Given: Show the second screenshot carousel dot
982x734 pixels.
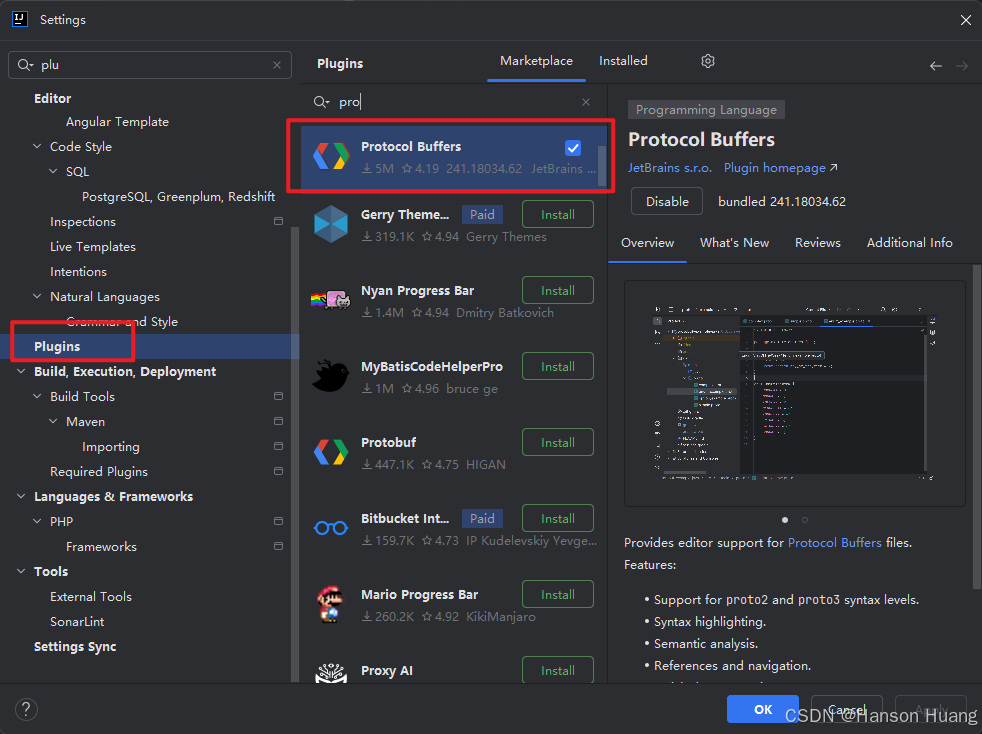Looking at the screenshot, I should coord(805,520).
